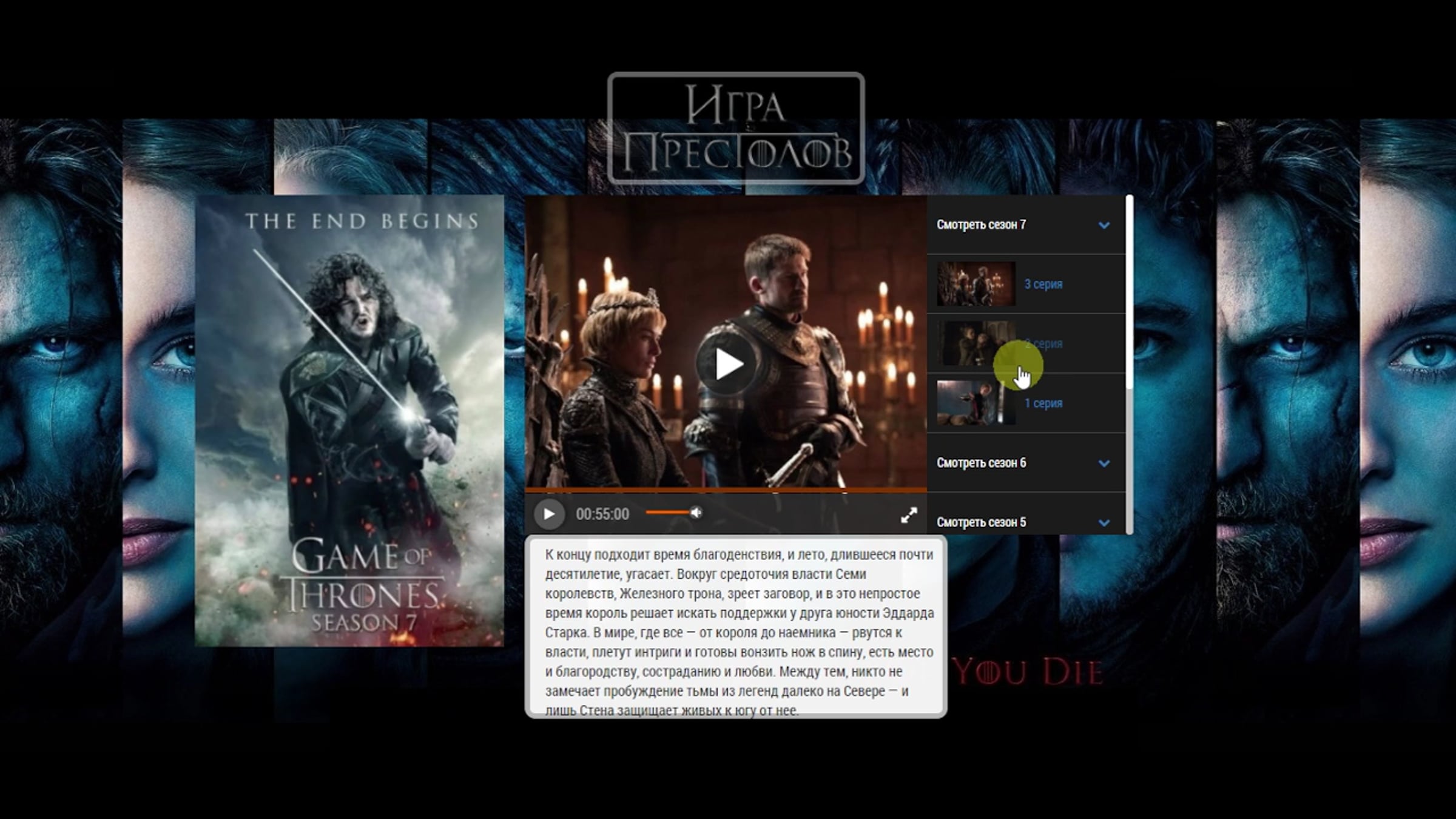Screen dimensions: 1456x819
Task: Collapse the 'Смотреть сезон 7' chevron
Action: [1104, 225]
